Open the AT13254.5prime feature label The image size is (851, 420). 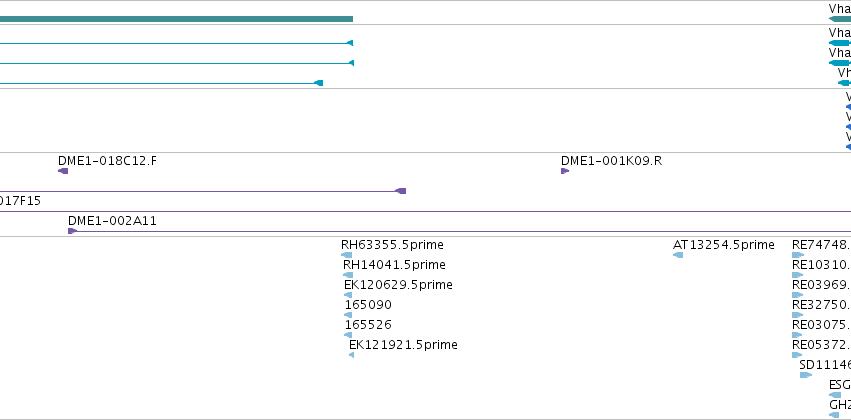pos(723,245)
